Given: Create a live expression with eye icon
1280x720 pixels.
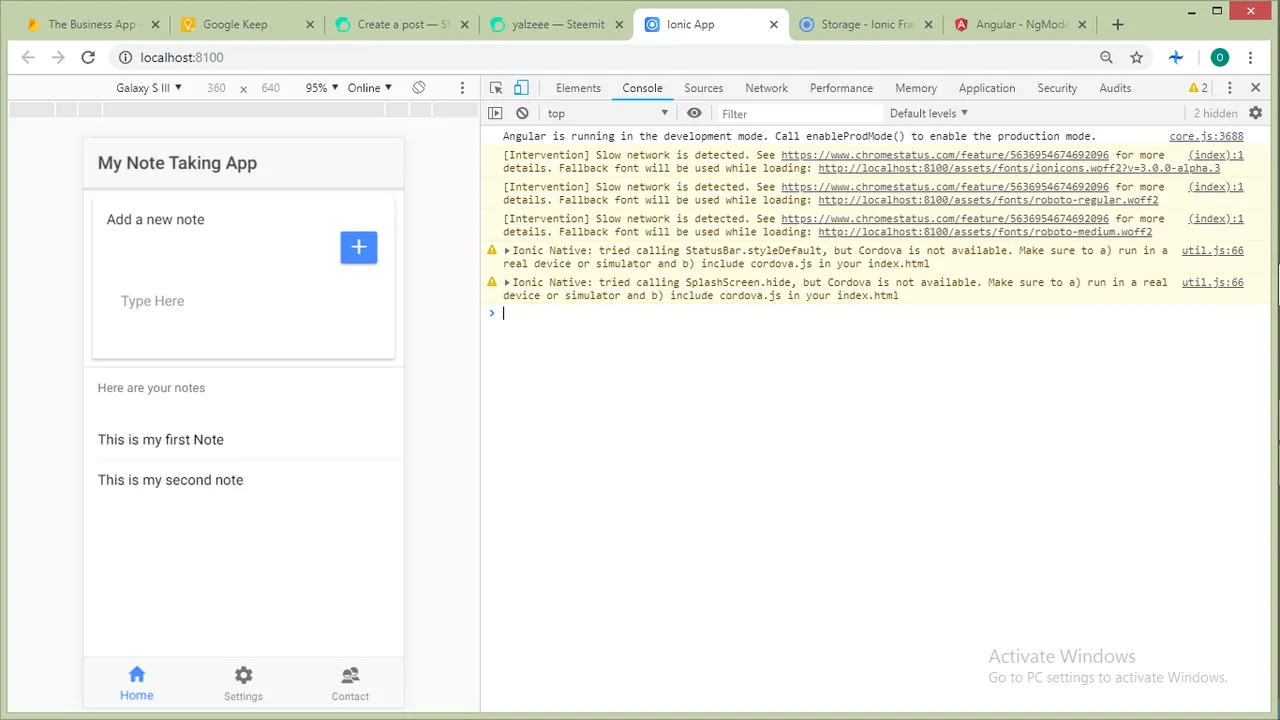Looking at the screenshot, I should (x=694, y=114).
